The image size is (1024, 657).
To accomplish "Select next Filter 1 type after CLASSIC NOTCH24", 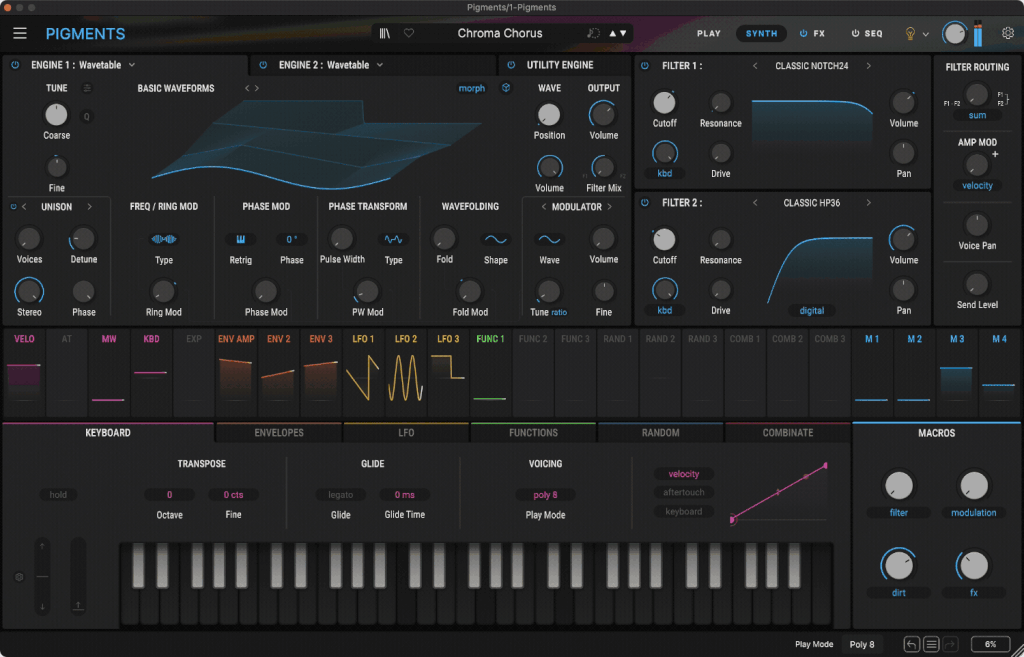I will coord(869,65).
